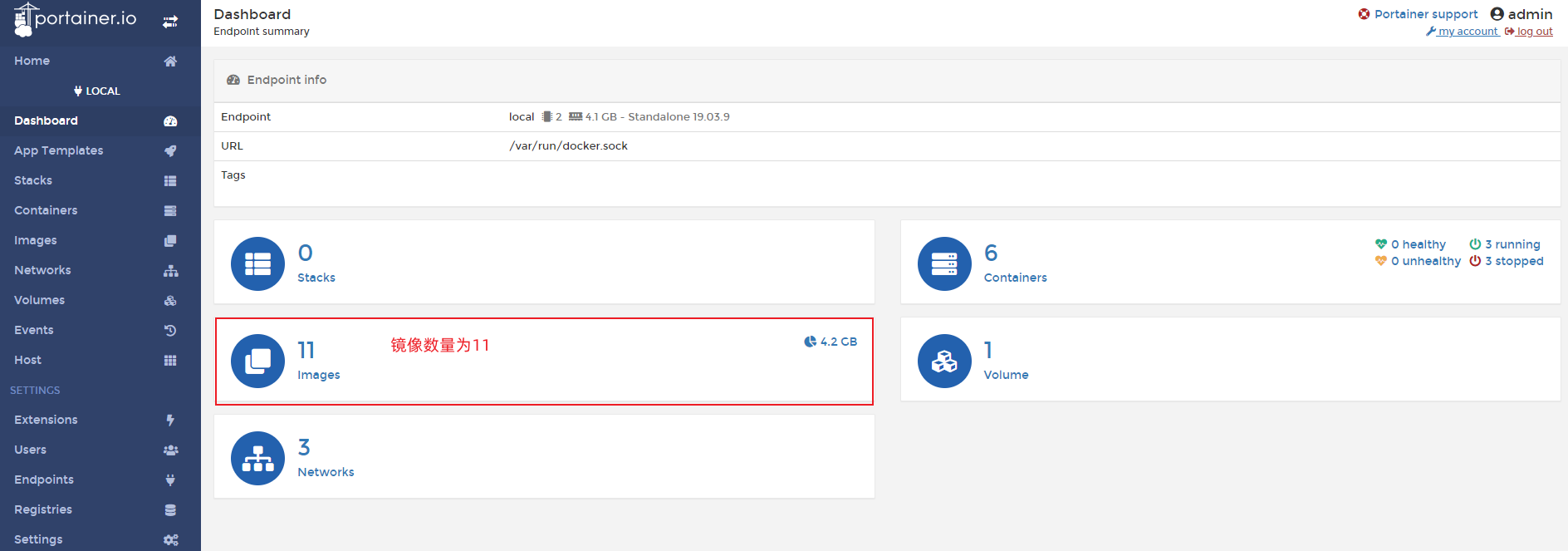
Task: Open the 6 Containers dashboard tile
Action: click(x=1231, y=262)
